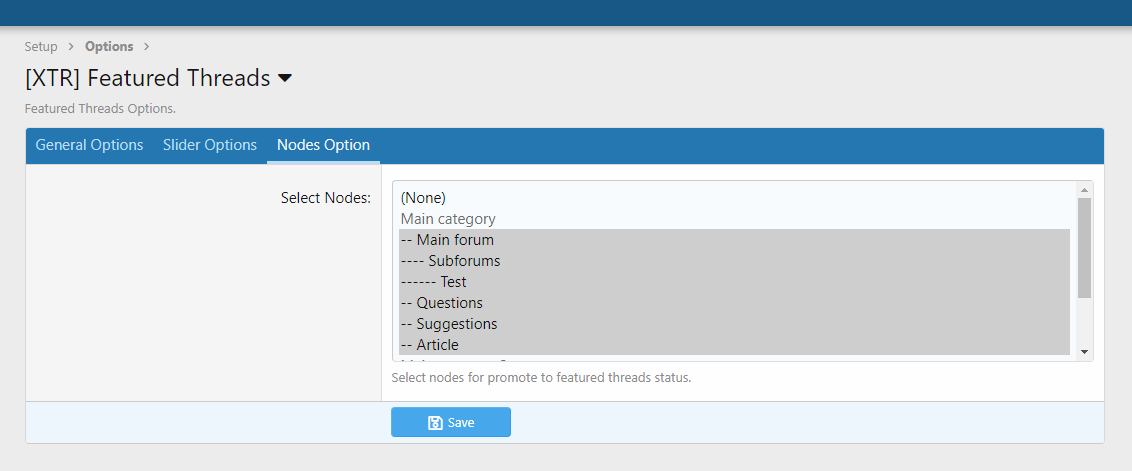Click the nodes list scrollbar thumb

point(1084,248)
